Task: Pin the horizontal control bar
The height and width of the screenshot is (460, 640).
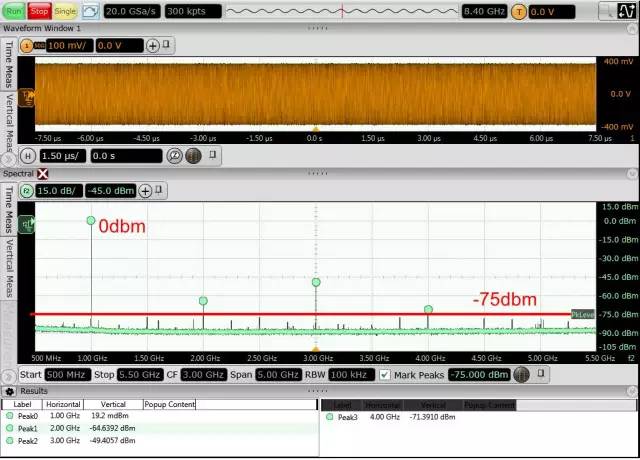Action: [213, 155]
